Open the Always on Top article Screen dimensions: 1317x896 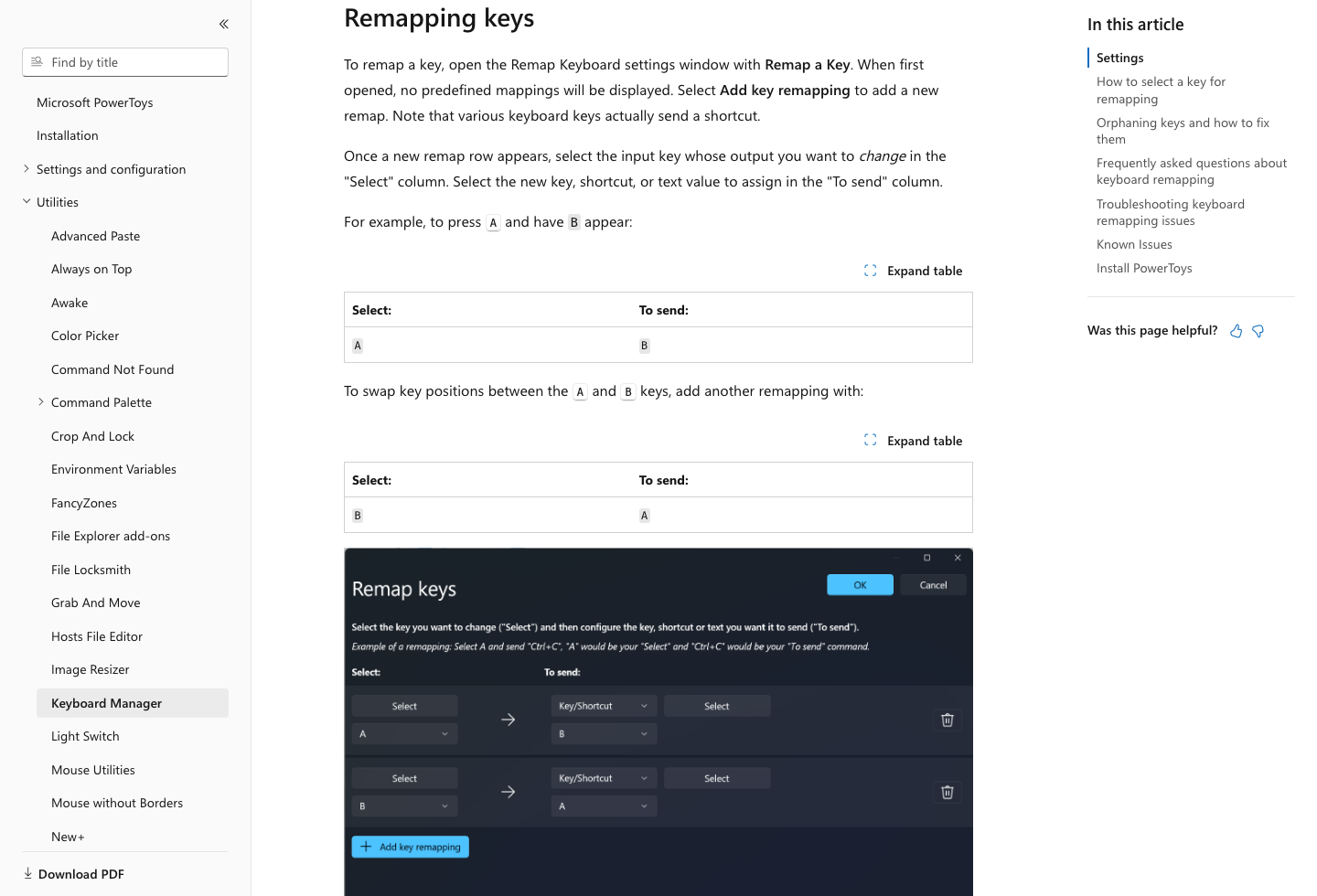[x=91, y=269]
